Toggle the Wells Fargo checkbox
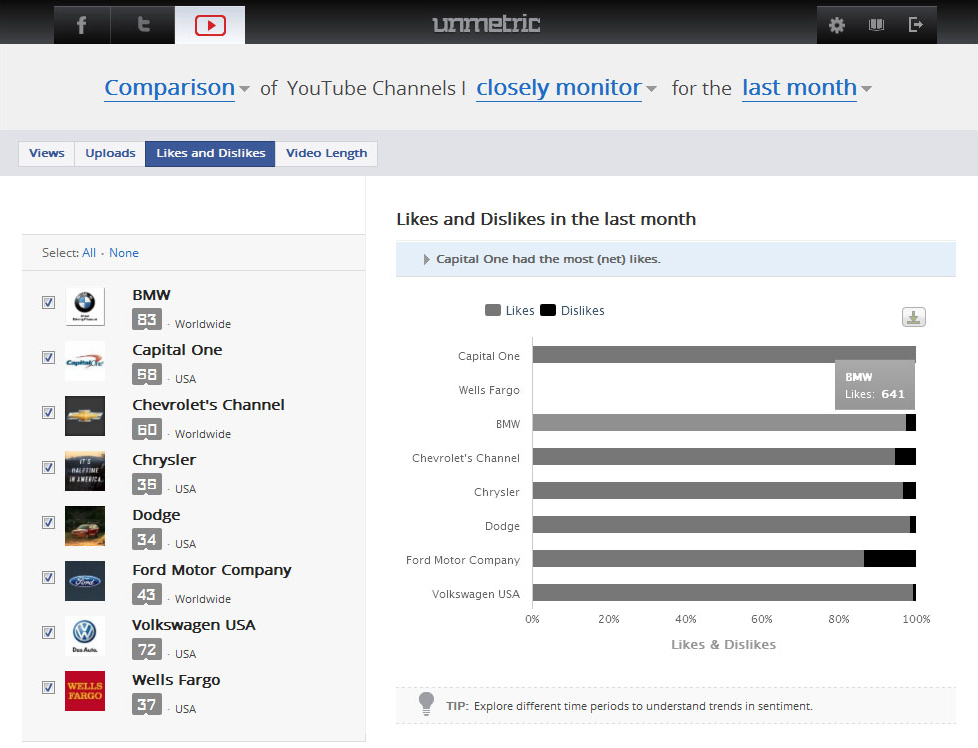978x748 pixels. click(x=48, y=687)
